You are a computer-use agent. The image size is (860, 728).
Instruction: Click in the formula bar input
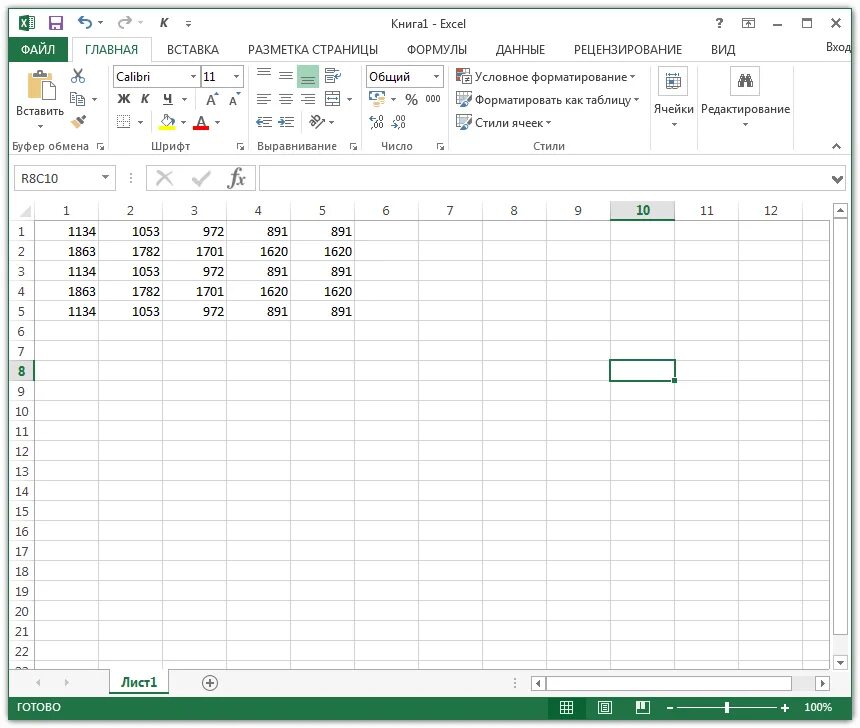543,179
